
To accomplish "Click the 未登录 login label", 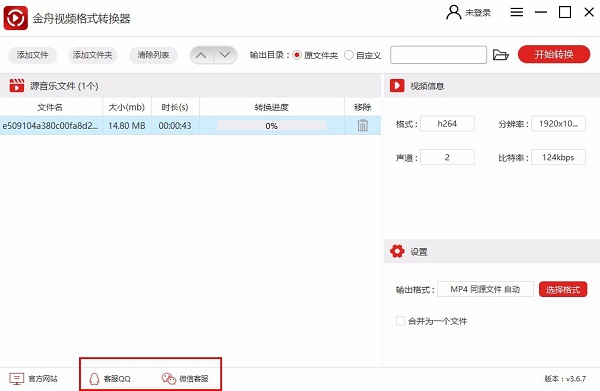I will coord(478,13).
